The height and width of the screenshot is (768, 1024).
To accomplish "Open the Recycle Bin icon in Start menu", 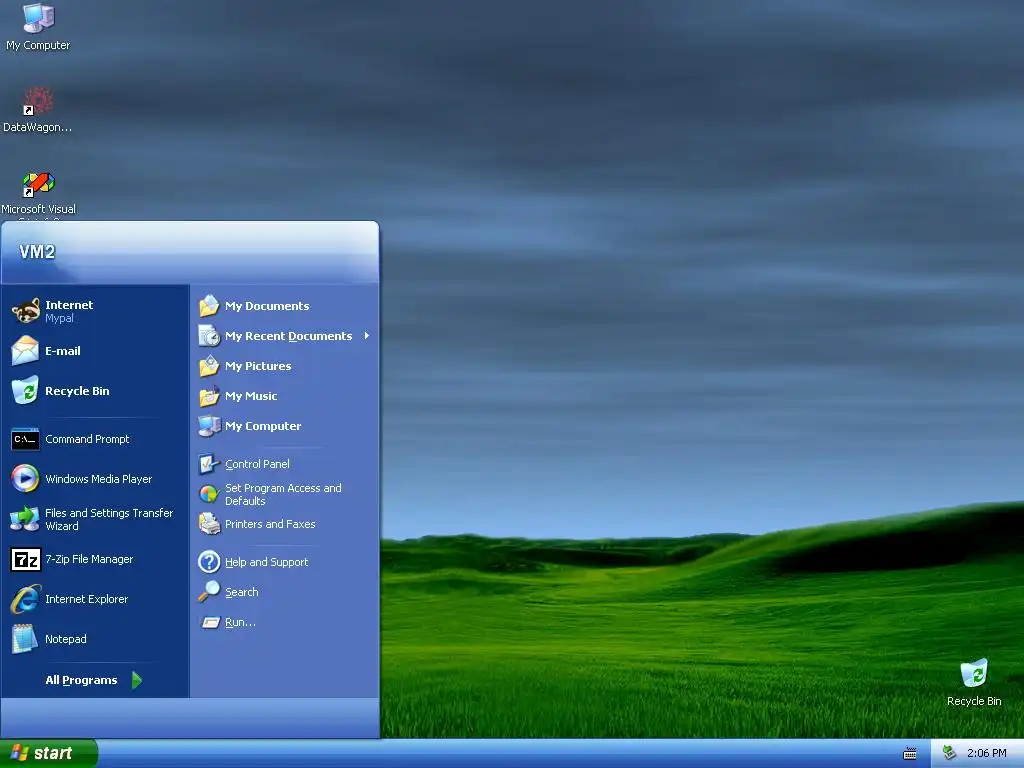I will coord(25,391).
